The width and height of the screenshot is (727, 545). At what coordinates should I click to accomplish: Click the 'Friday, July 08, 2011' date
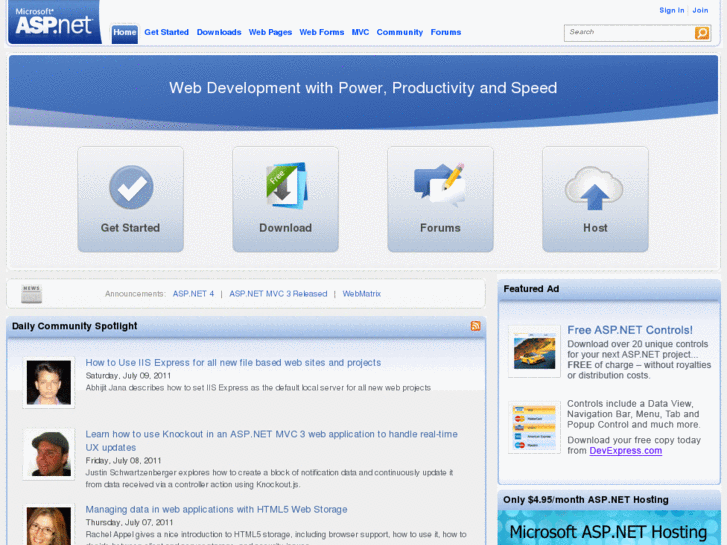tap(123, 460)
